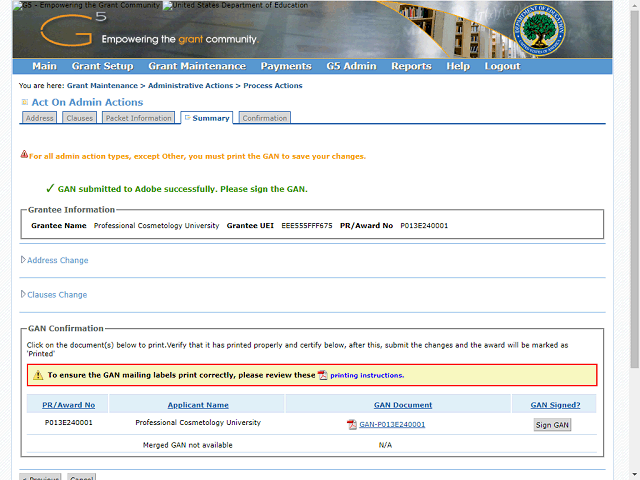Click the icon beside Act On Admin Actions heading

(24, 102)
